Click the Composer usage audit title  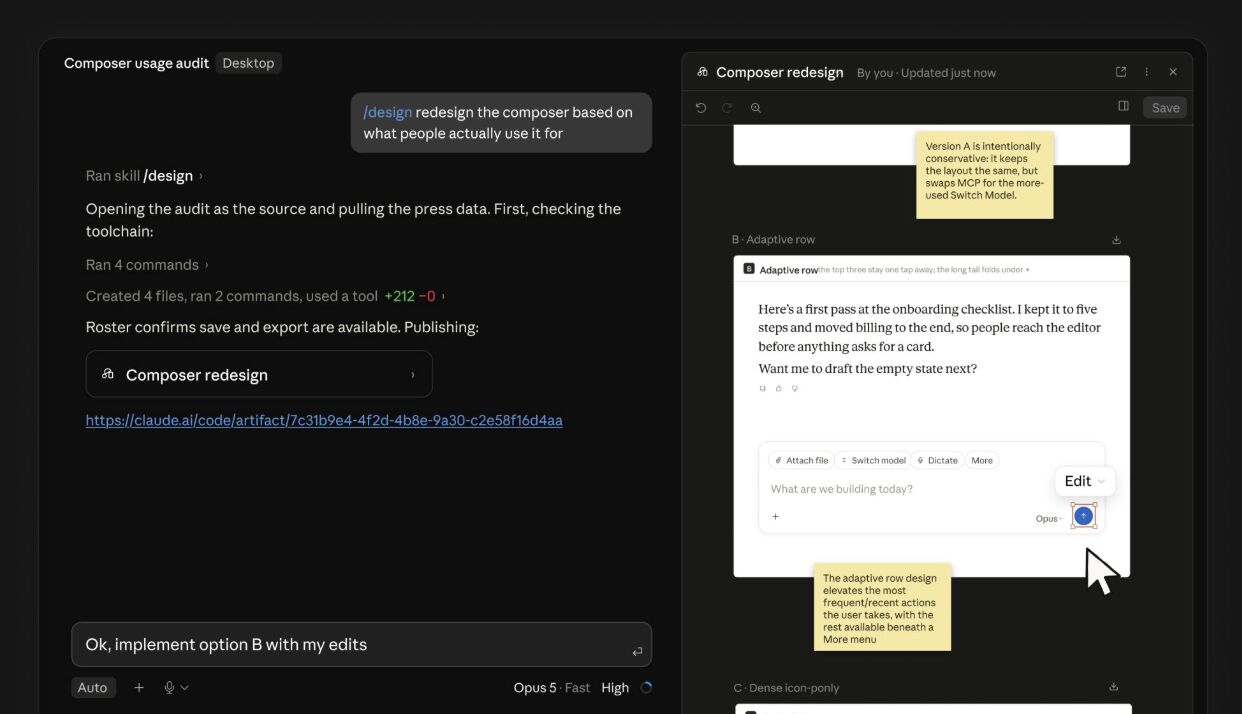[x=136, y=63]
